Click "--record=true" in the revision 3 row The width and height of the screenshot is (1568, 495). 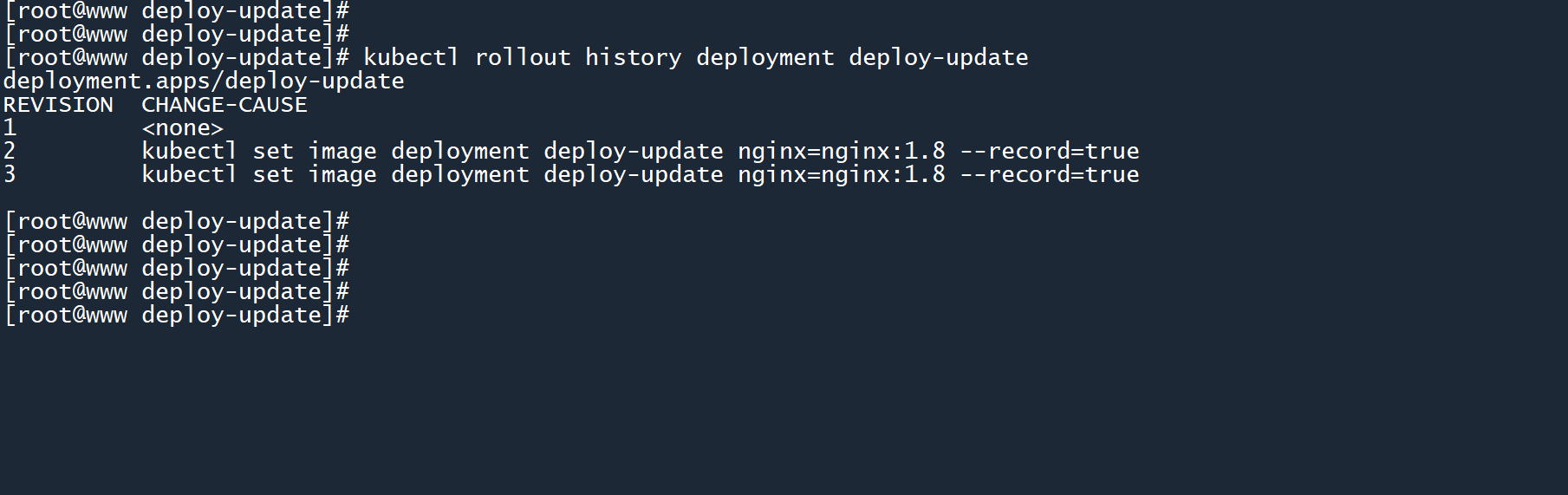[x=1050, y=175]
